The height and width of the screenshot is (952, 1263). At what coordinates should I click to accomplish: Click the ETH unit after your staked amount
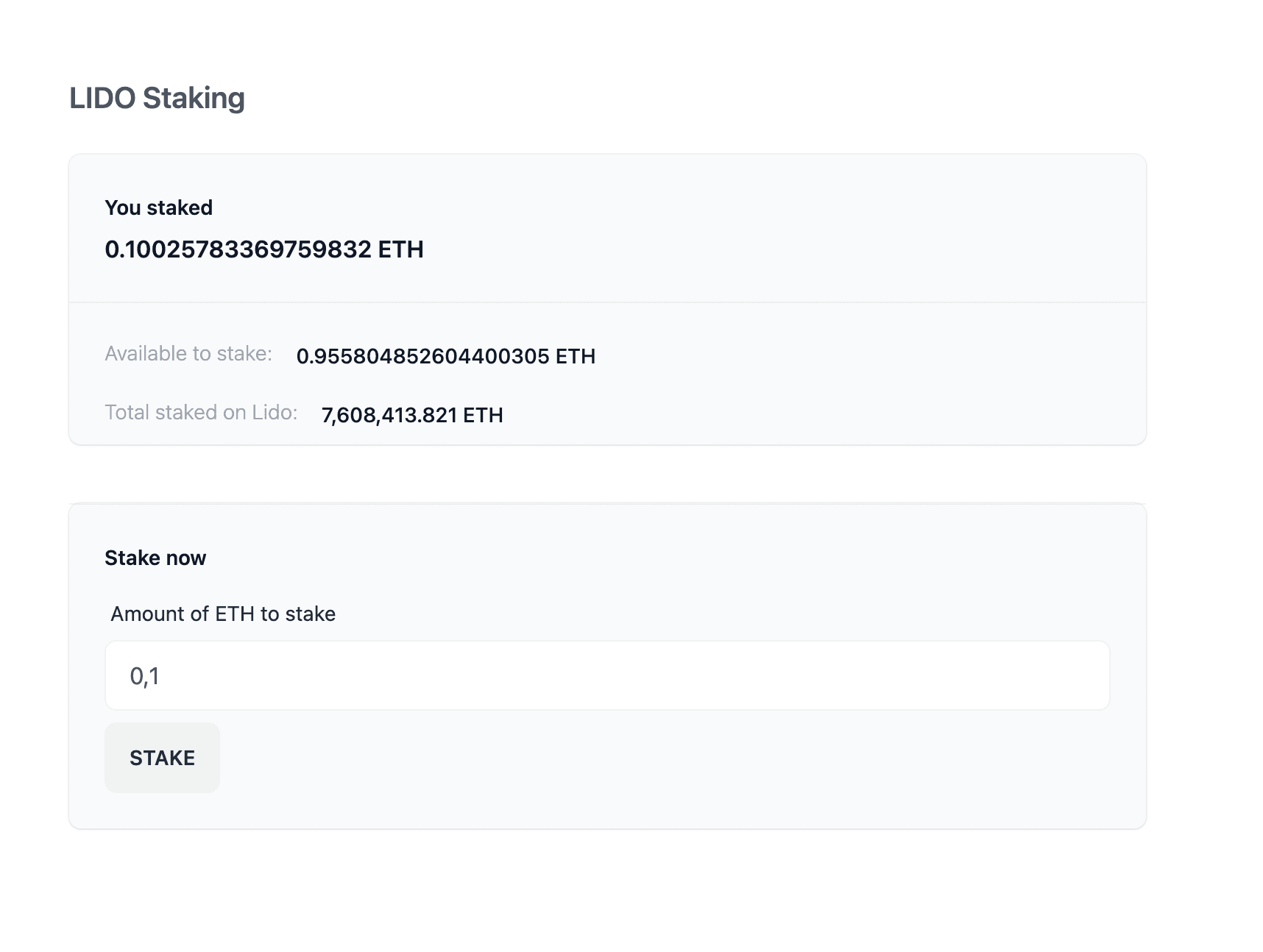click(x=400, y=249)
